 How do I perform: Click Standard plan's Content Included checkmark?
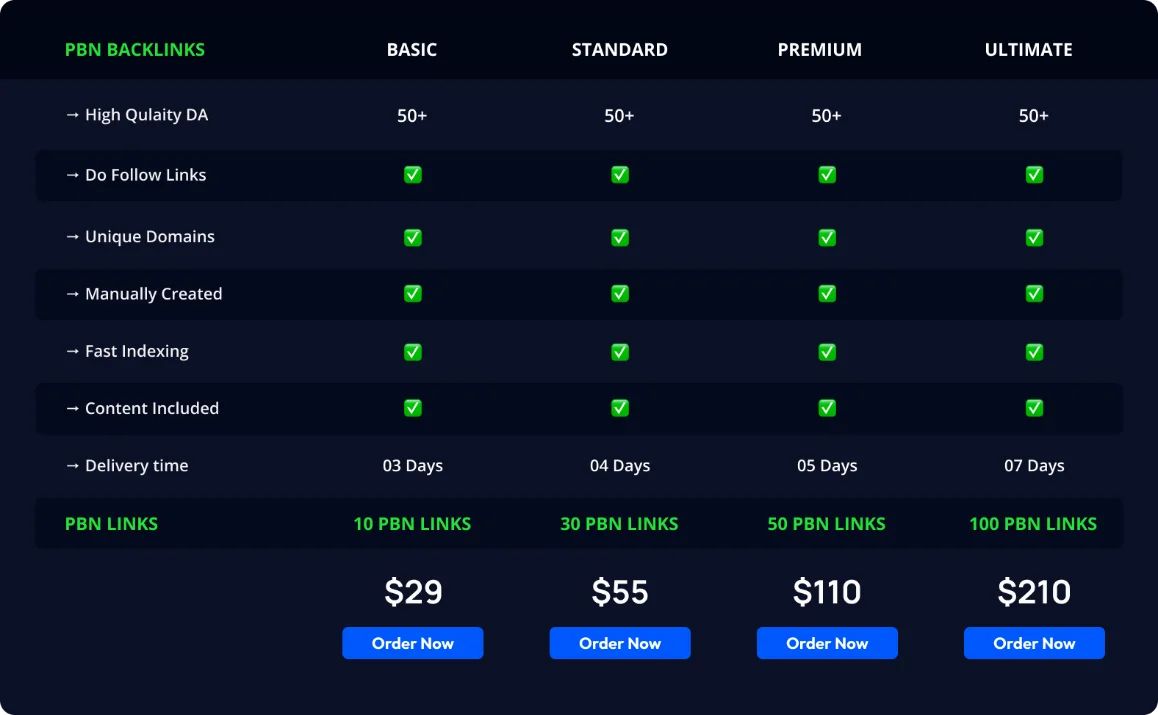[619, 408]
